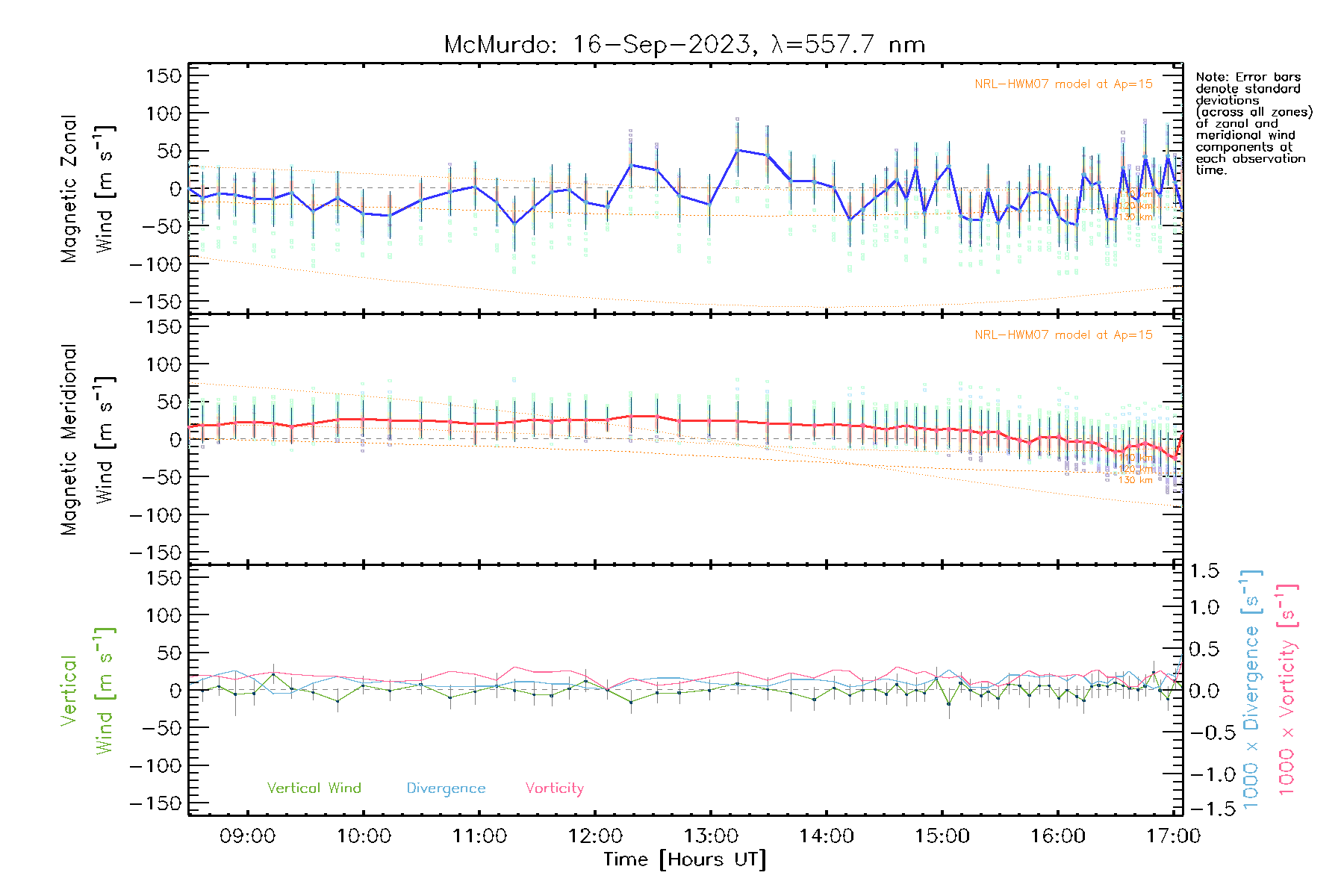Select the pink 'Vorticity' legend label
Screen dimensions: 1344x896
pos(554,788)
